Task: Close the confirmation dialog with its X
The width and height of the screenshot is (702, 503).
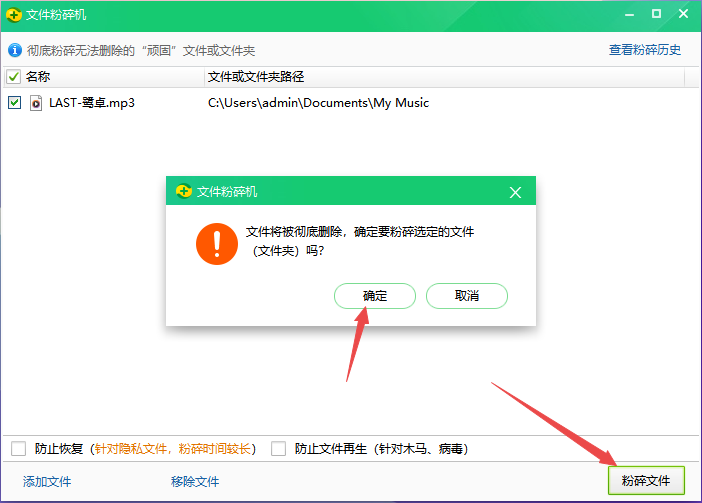Action: click(x=515, y=191)
